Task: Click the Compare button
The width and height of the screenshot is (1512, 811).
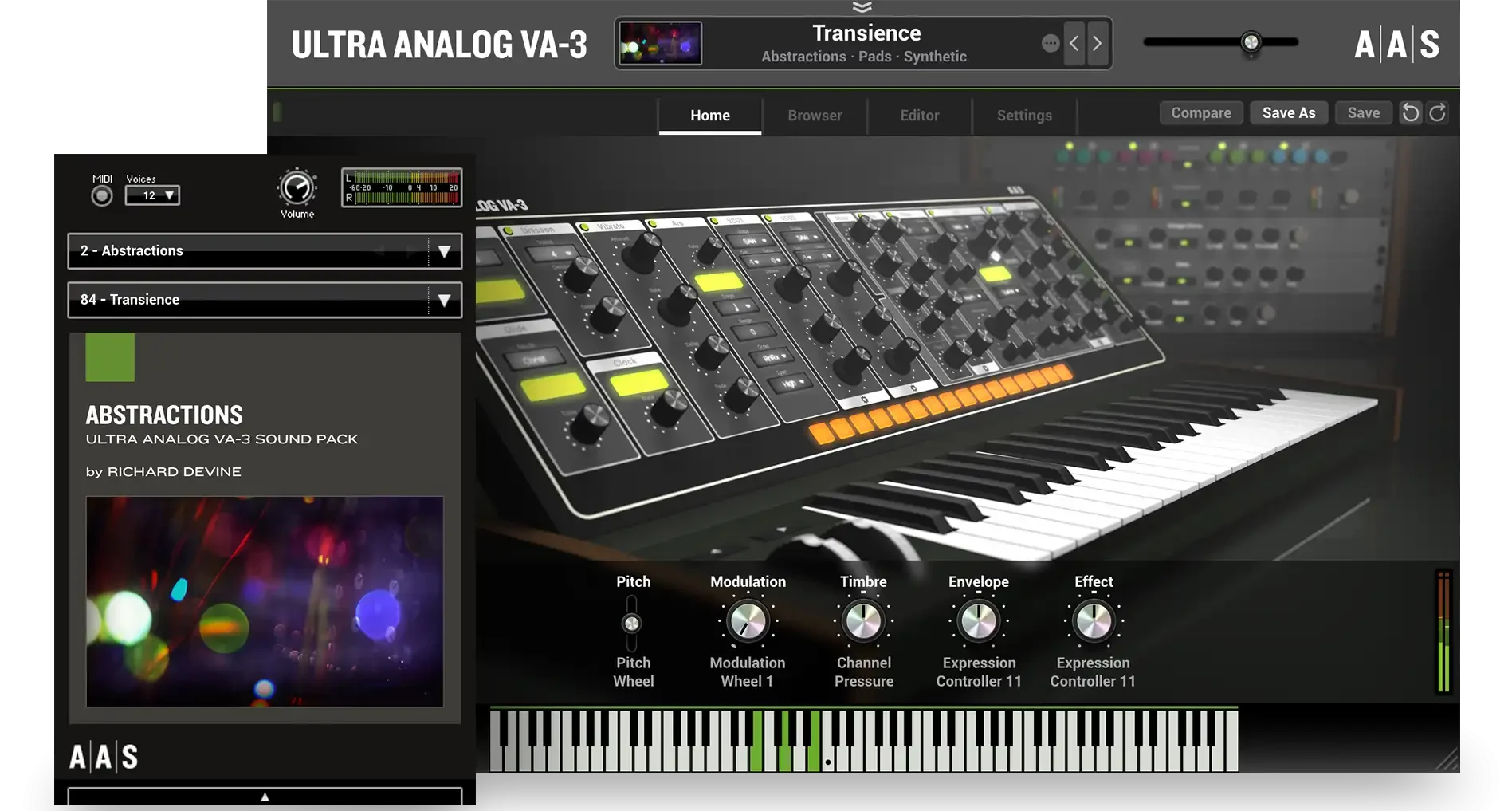Action: pyautogui.click(x=1200, y=112)
